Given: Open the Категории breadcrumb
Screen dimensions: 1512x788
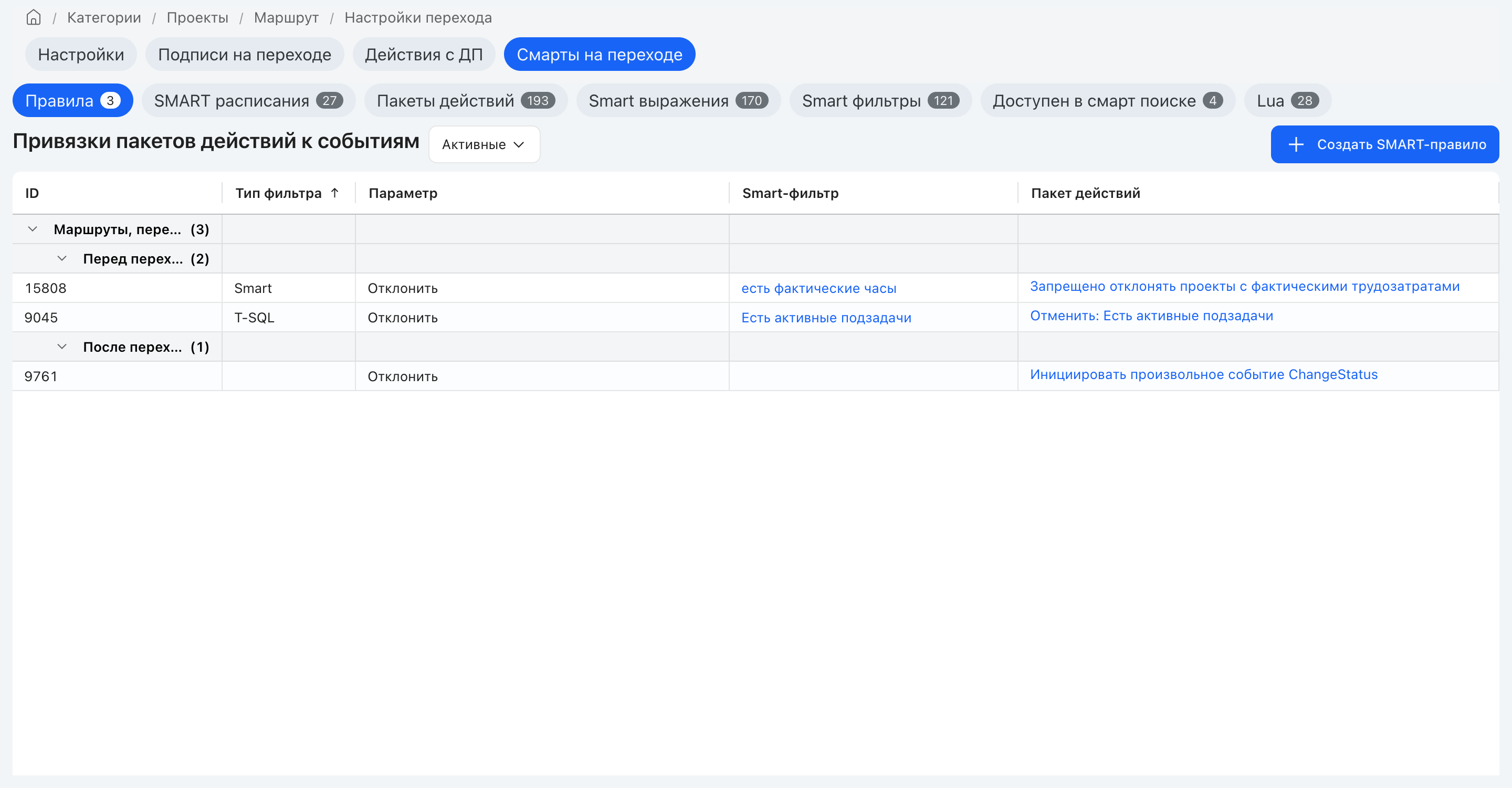Looking at the screenshot, I should [x=104, y=18].
